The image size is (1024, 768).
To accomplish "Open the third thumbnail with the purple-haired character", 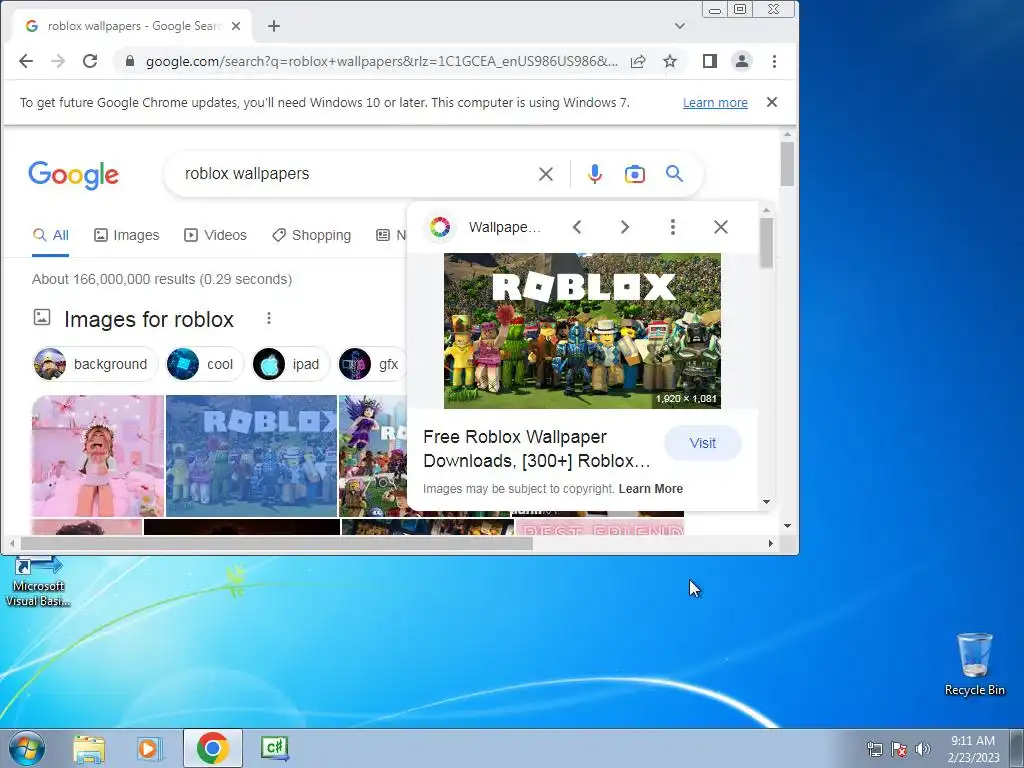I will [372, 456].
